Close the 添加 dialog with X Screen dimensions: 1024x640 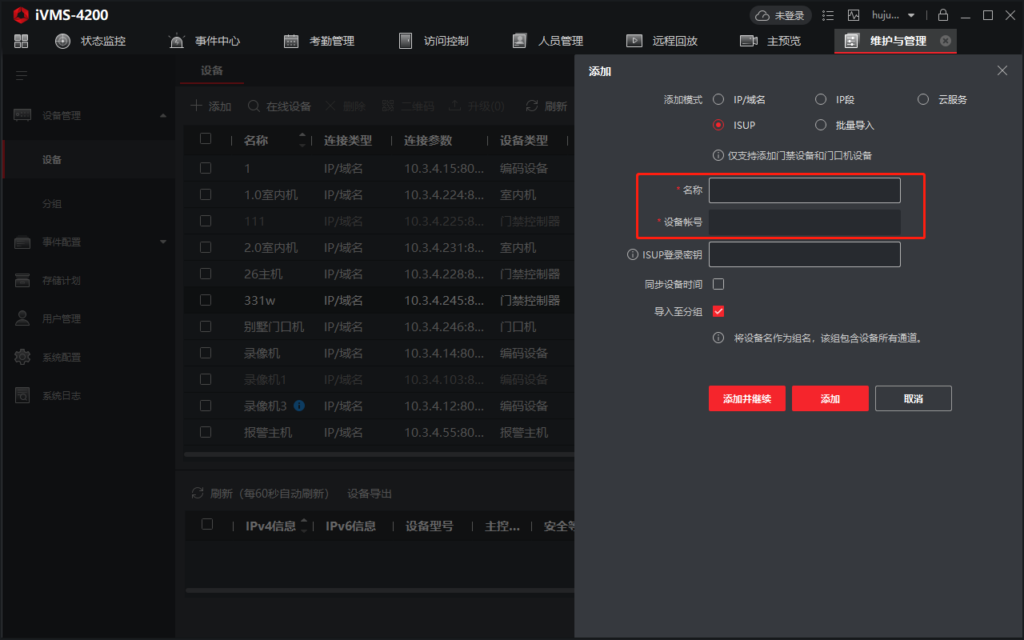pos(1002,71)
